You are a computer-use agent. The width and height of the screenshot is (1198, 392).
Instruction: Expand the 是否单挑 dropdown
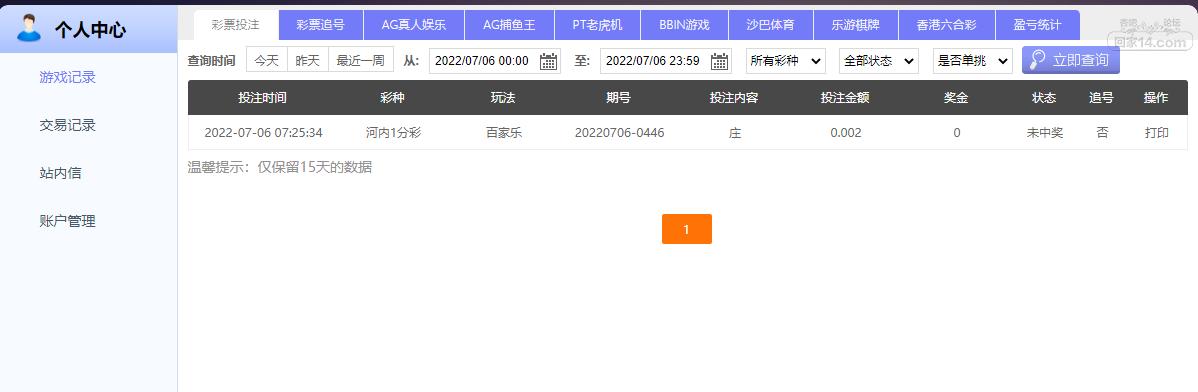(x=973, y=60)
